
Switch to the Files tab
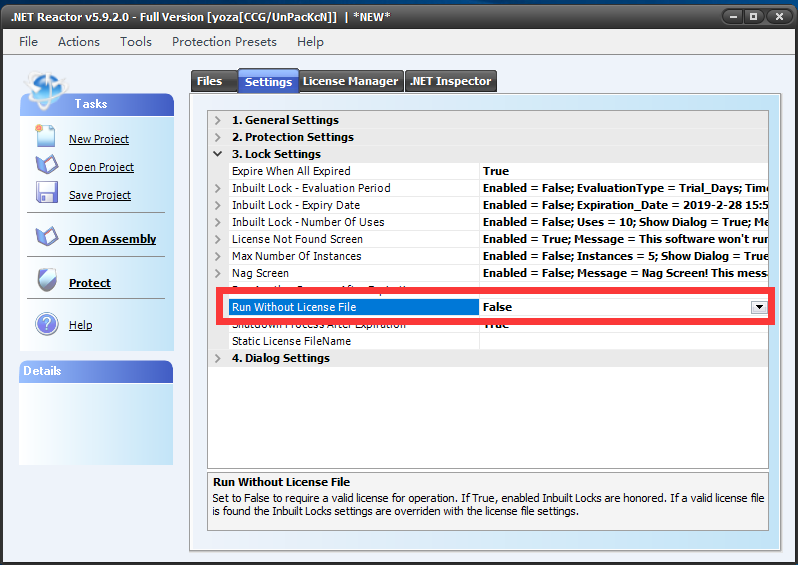coord(214,81)
